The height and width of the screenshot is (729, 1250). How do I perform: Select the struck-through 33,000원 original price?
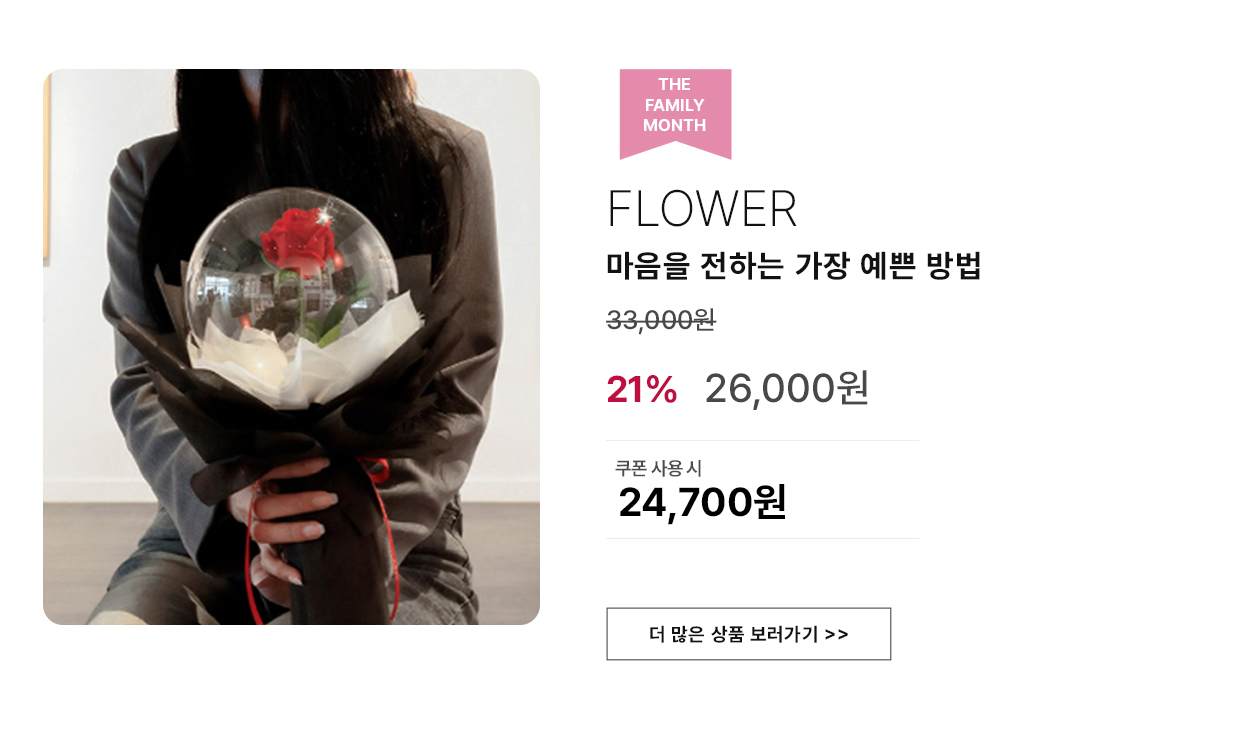coord(661,320)
